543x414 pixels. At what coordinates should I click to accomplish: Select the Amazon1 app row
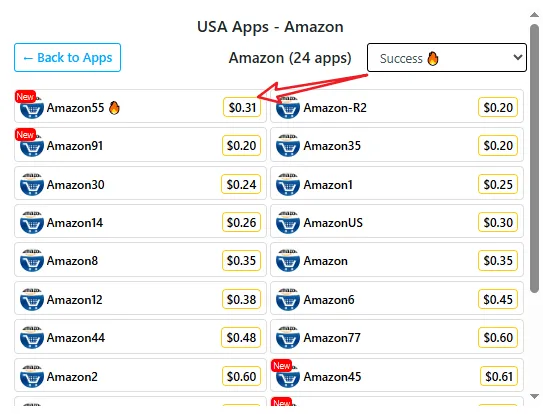(x=397, y=184)
